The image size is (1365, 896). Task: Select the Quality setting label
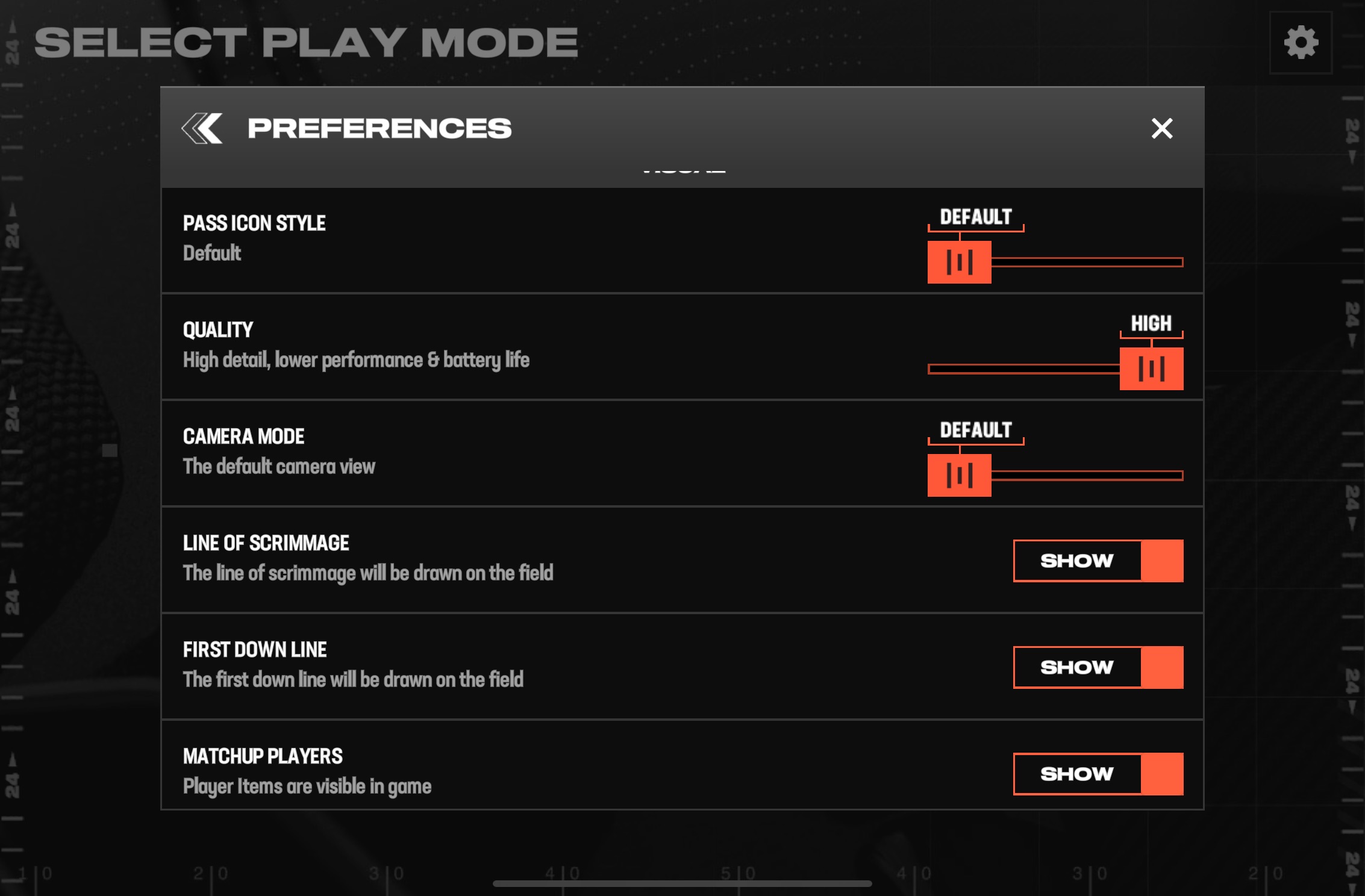(218, 330)
